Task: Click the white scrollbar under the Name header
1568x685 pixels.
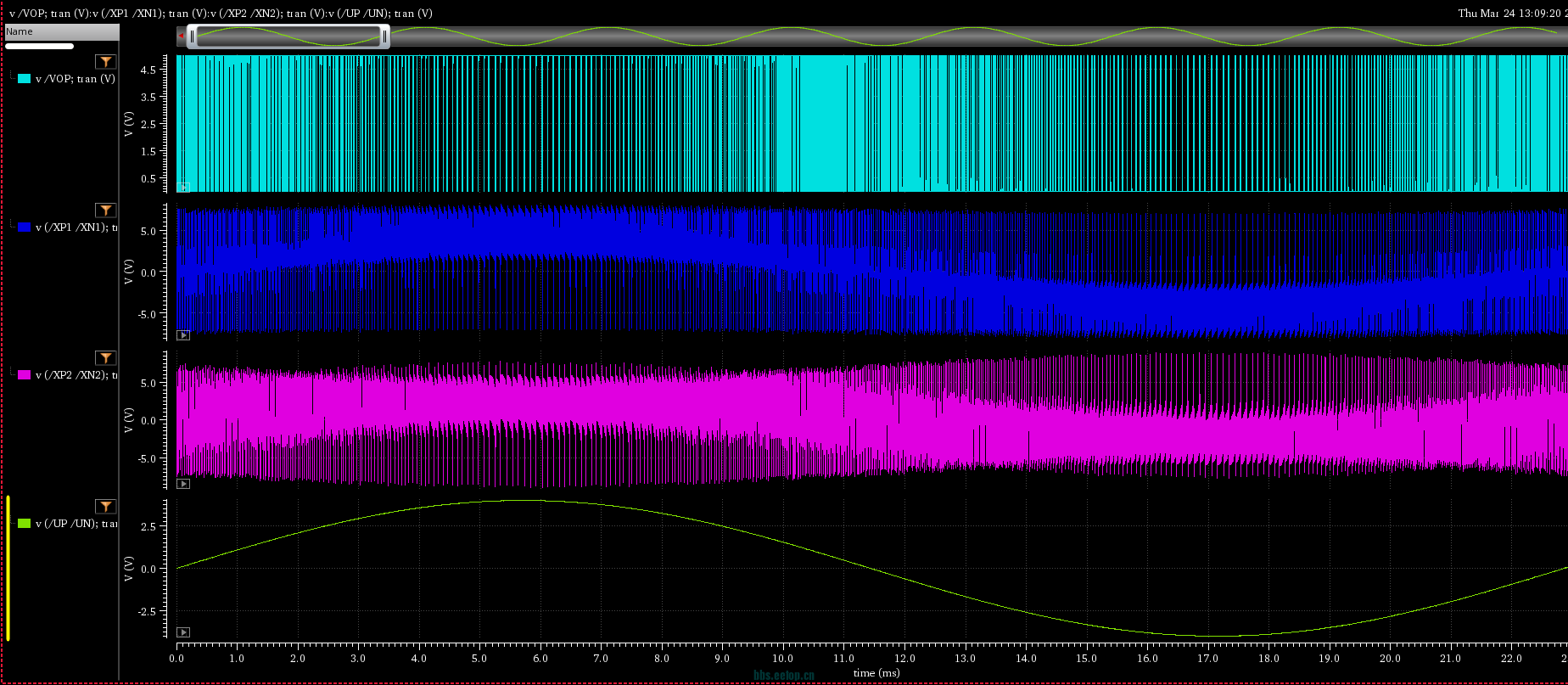Action: (40, 46)
